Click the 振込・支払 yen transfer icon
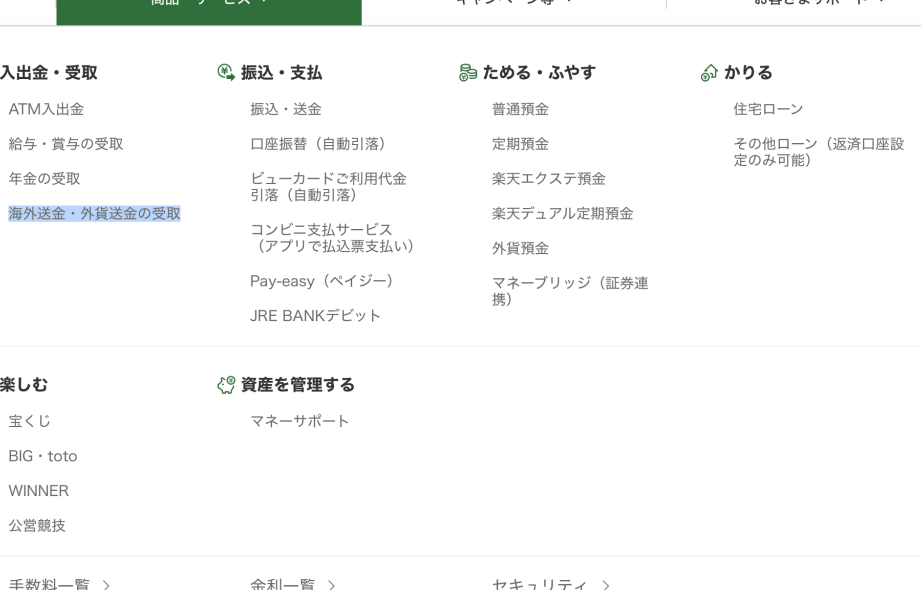The image size is (921, 590). 225,72
